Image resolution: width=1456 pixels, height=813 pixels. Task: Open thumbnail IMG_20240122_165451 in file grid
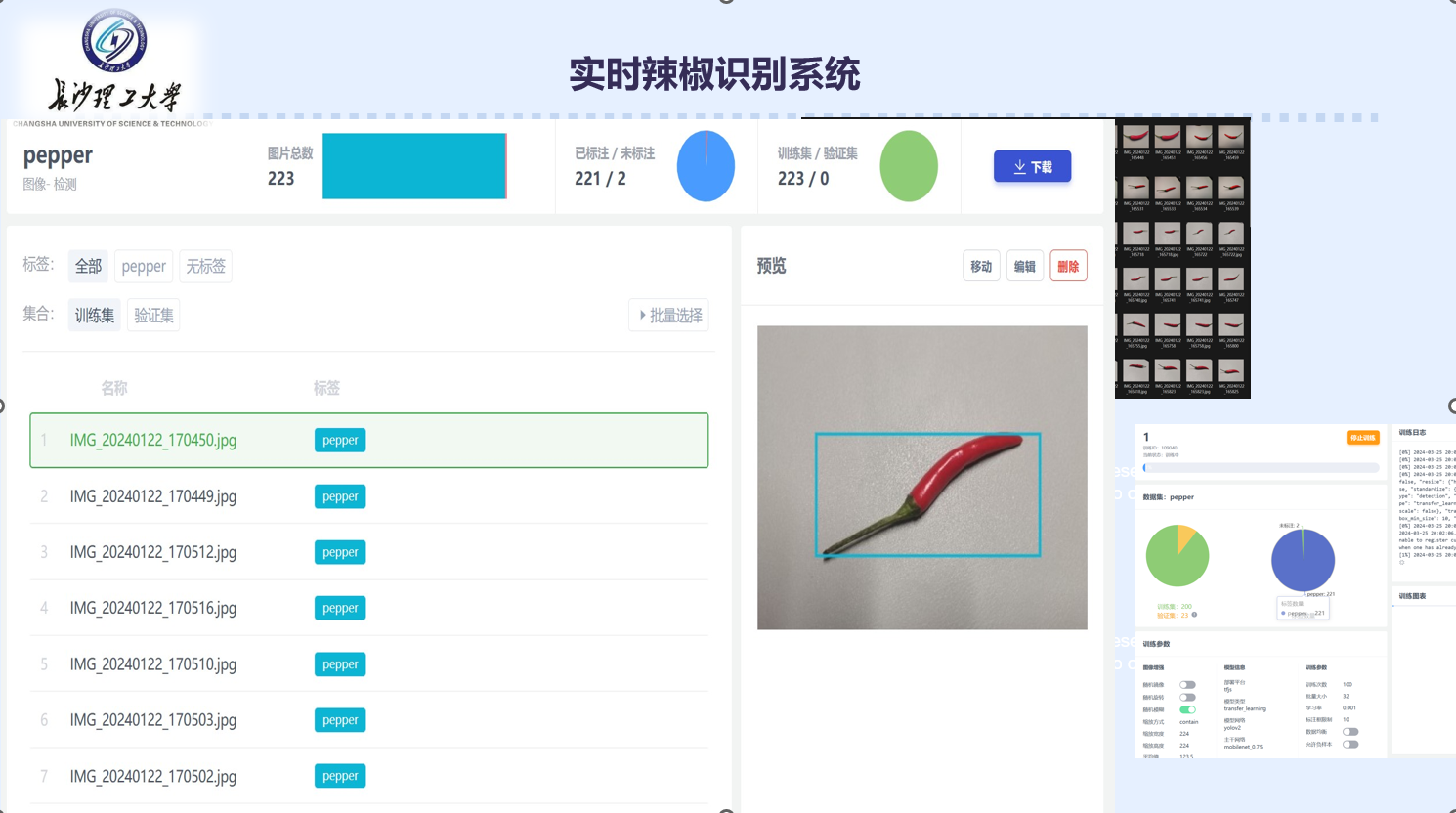click(x=1168, y=136)
